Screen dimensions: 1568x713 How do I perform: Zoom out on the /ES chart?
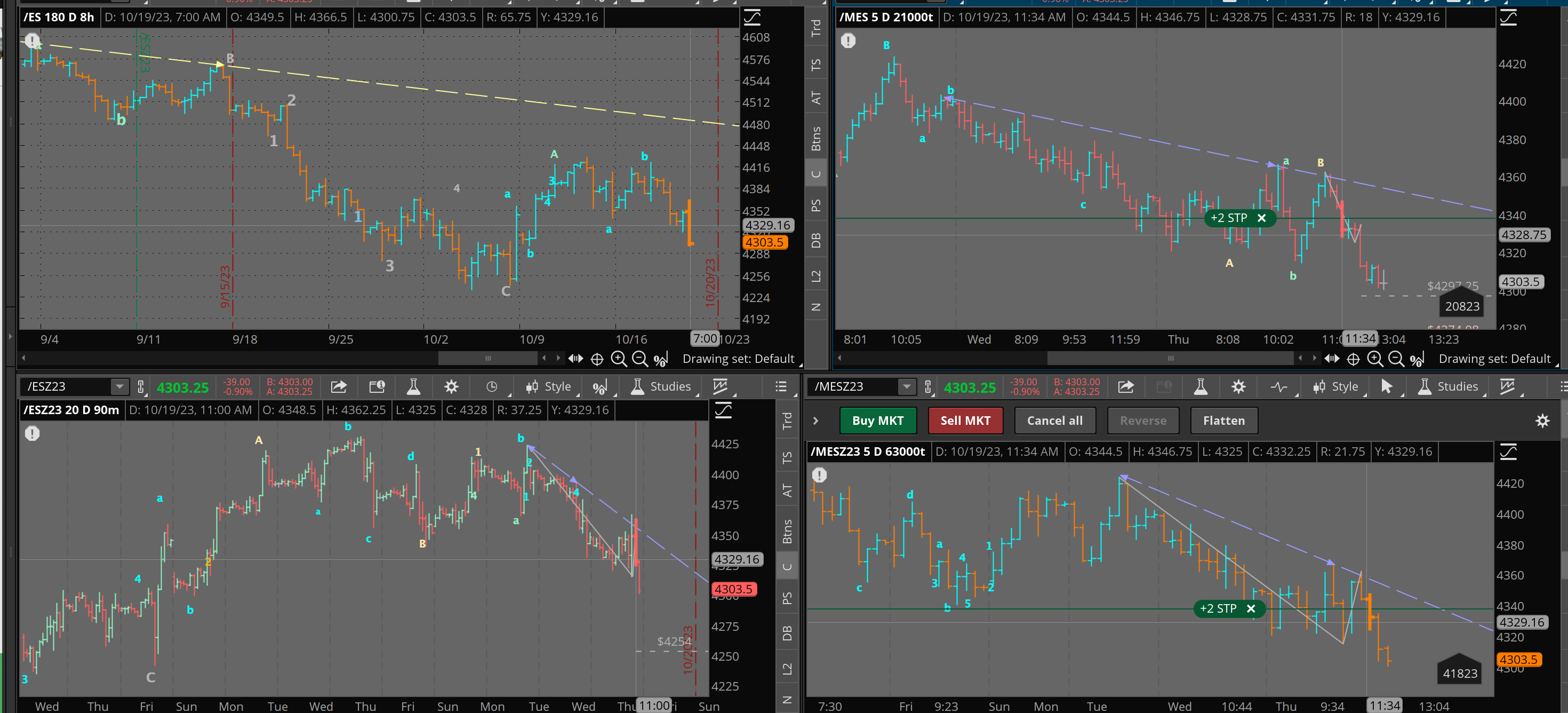(640, 359)
